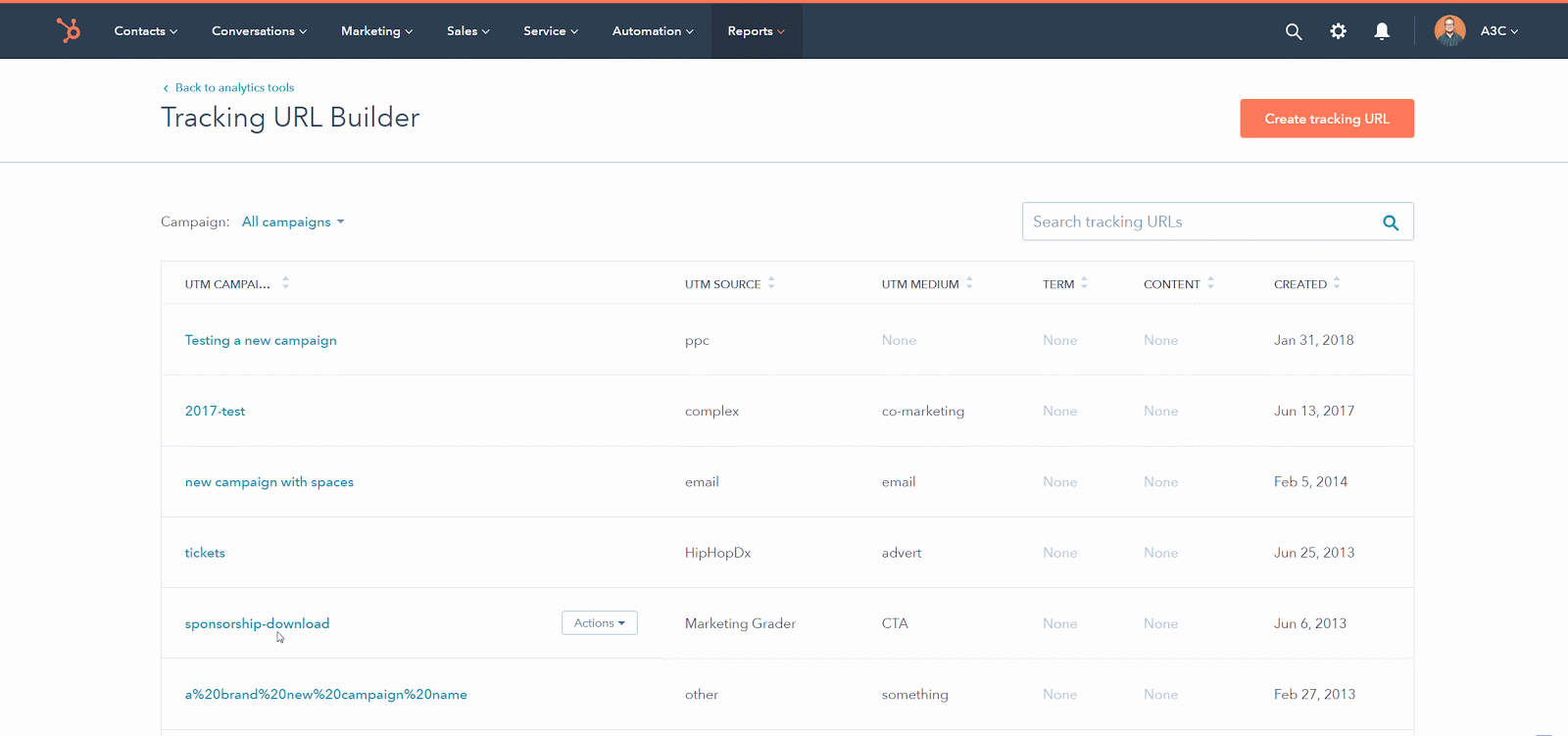Select the CTA medium cell
1568x736 pixels.
[x=895, y=623]
